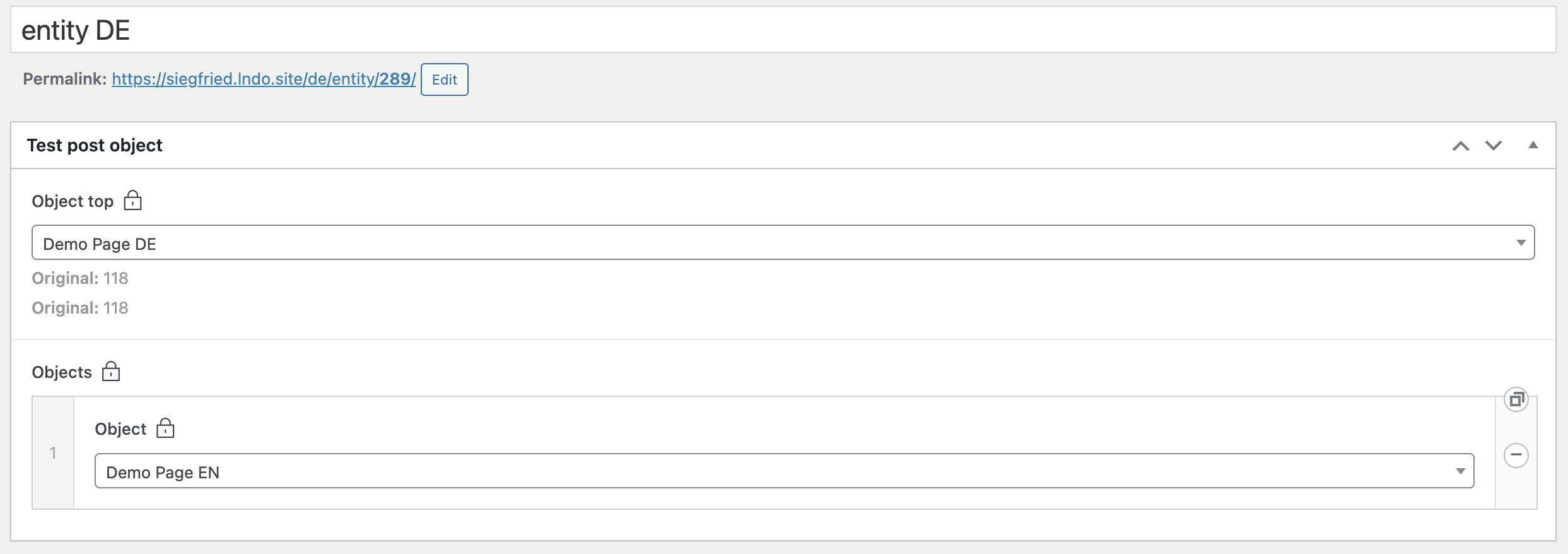The image size is (1568, 554).
Task: Click the lock icon next to Object field
Action: (165, 428)
